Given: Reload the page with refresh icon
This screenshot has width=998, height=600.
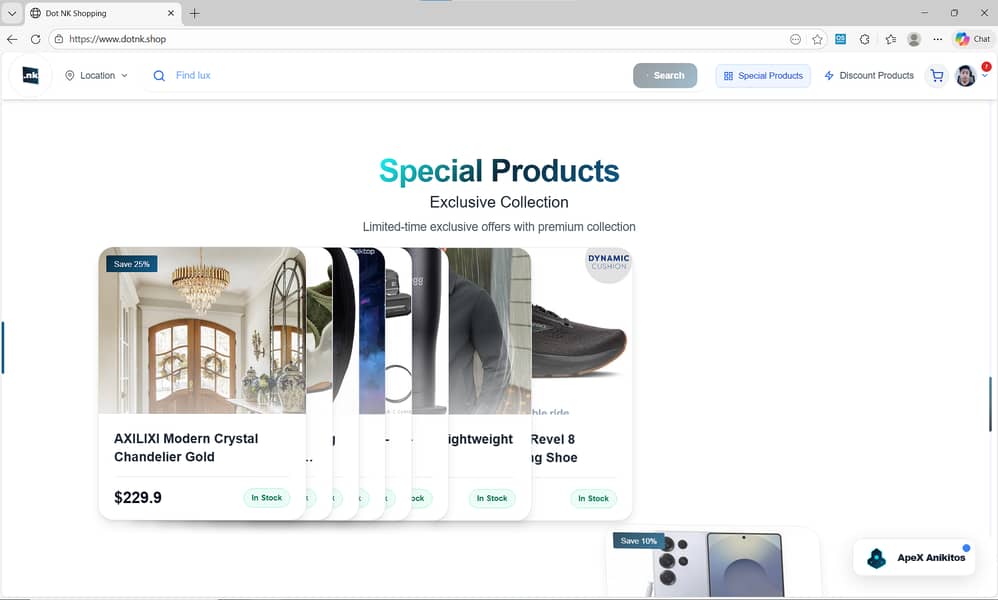Looking at the screenshot, I should [36, 39].
